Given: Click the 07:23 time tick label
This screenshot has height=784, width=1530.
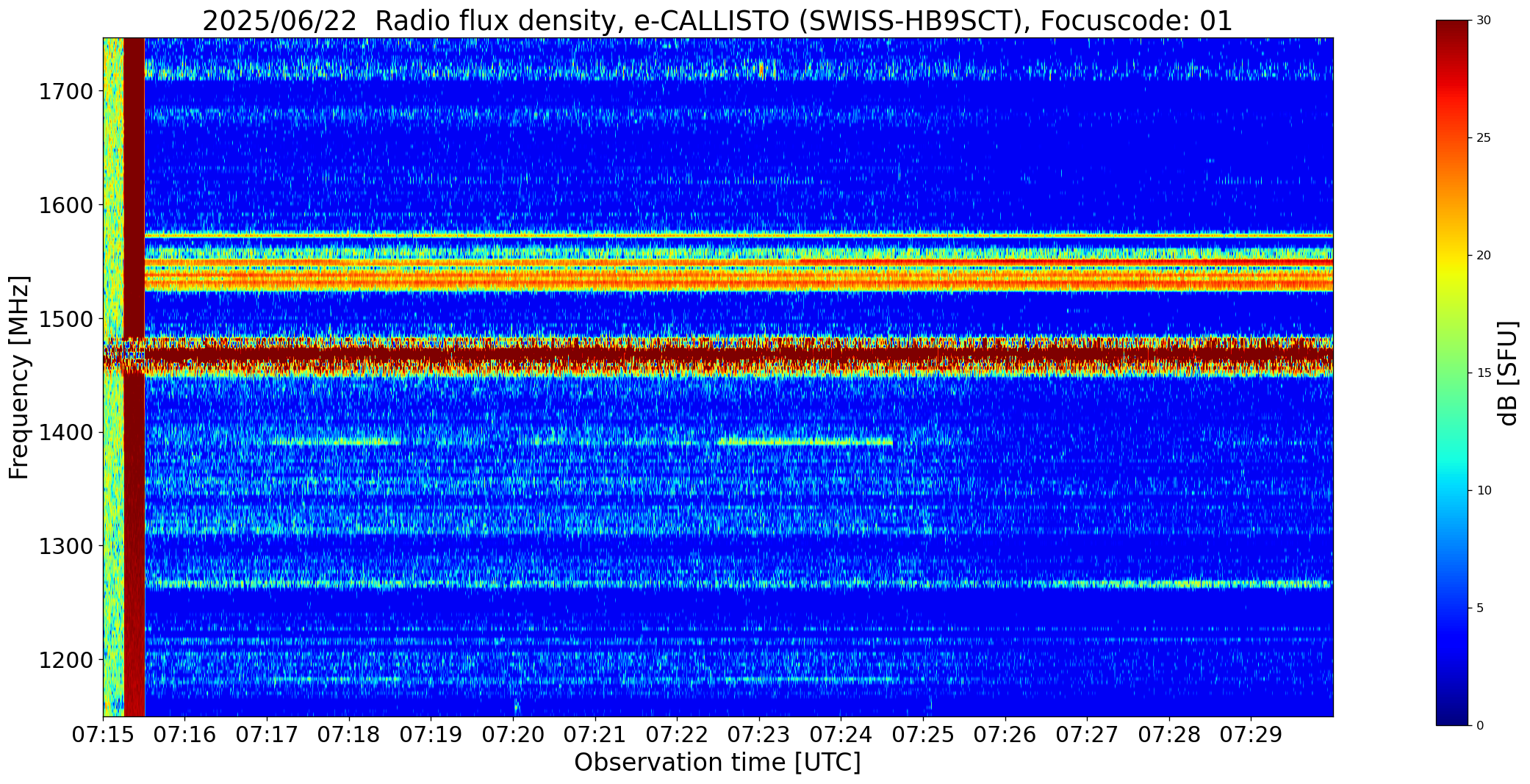Looking at the screenshot, I should pyautogui.click(x=759, y=735).
